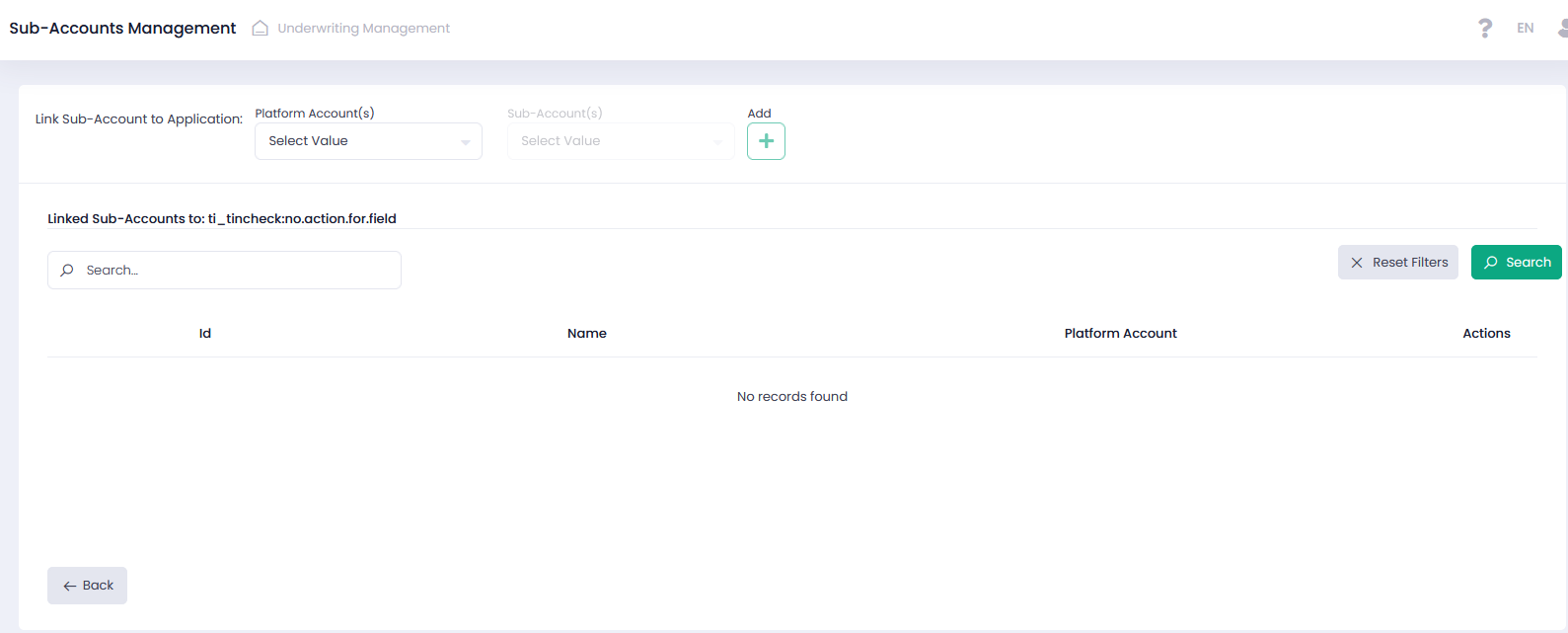
Task: Focus the Search… text field
Action: point(237,271)
